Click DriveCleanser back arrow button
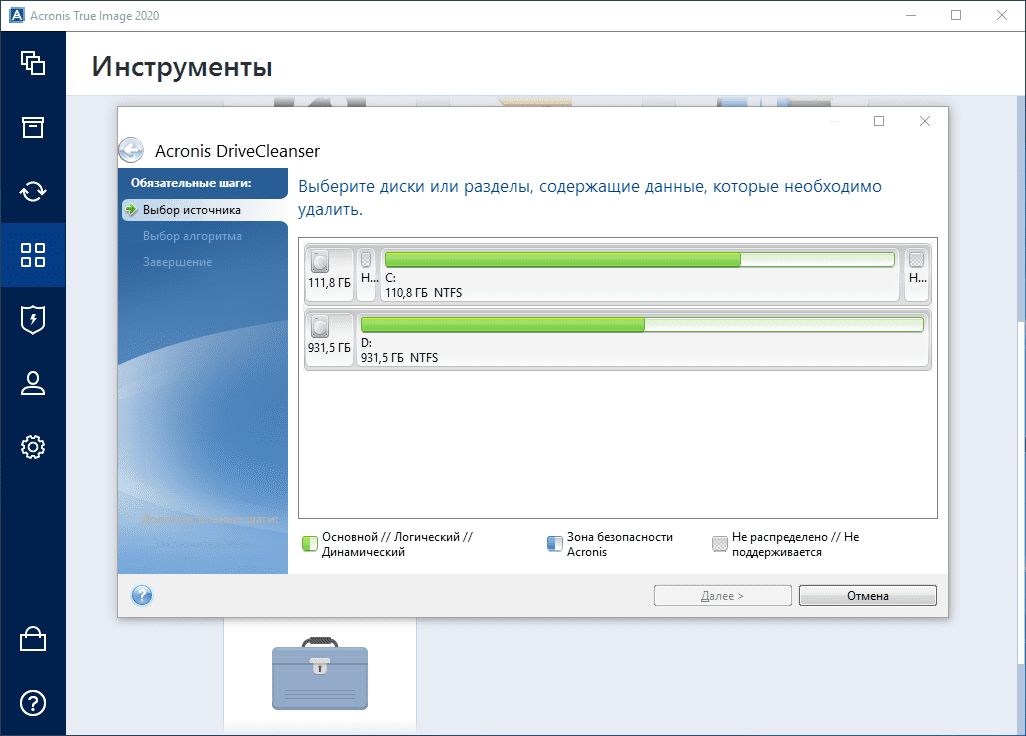Screen dimensions: 1026x736 click(131, 151)
